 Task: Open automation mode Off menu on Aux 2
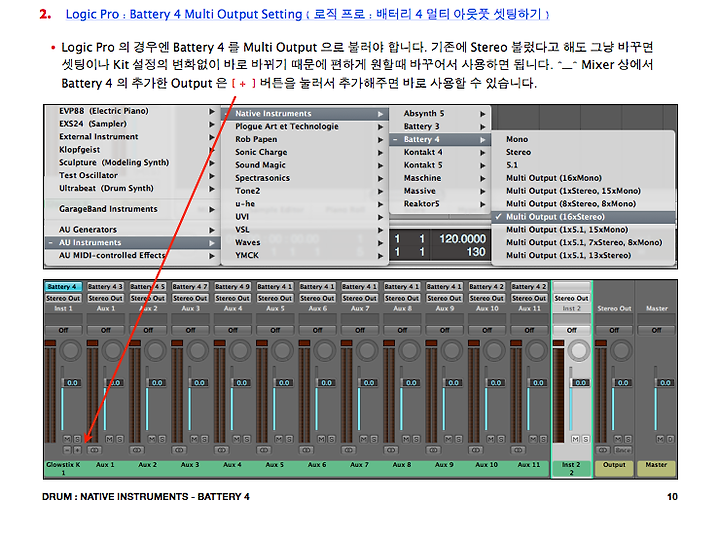click(148, 330)
